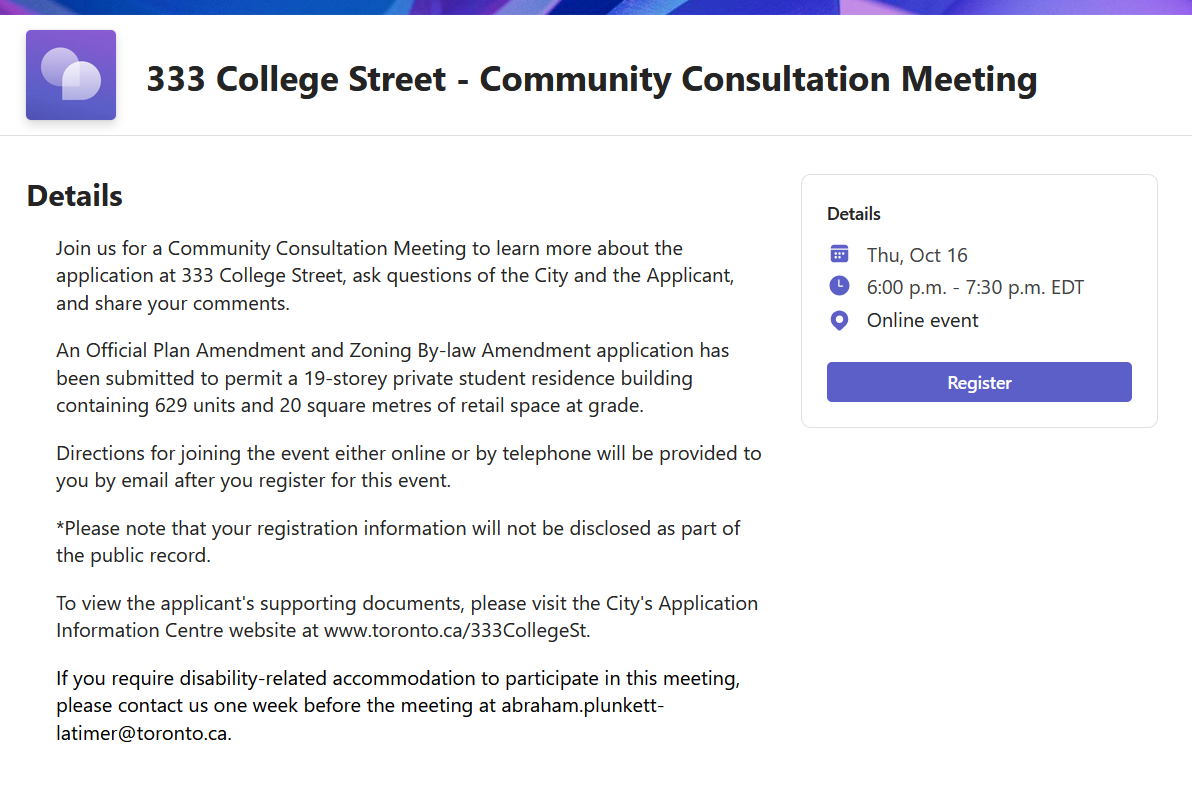Click the "Directions for joining the event" paragraph
1192x790 pixels.
408,467
